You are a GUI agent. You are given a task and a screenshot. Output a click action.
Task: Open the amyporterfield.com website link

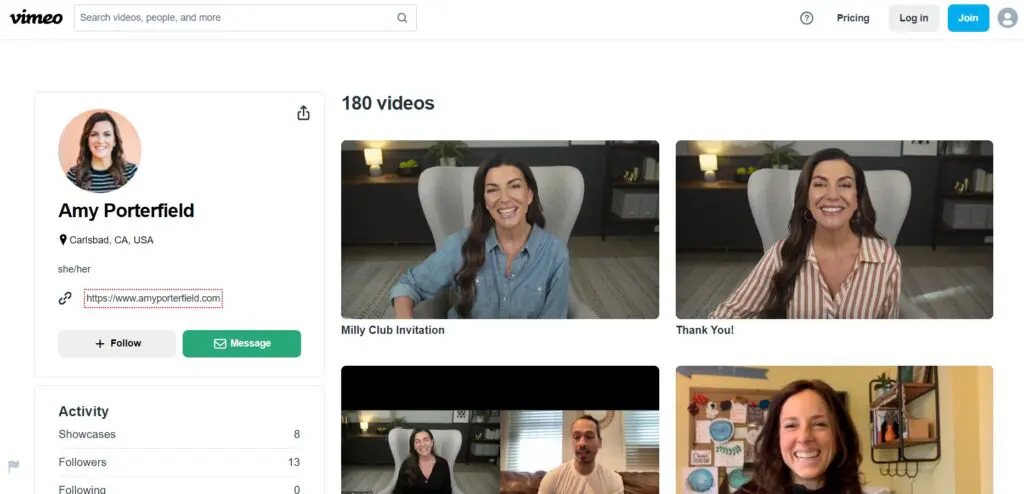(x=153, y=299)
